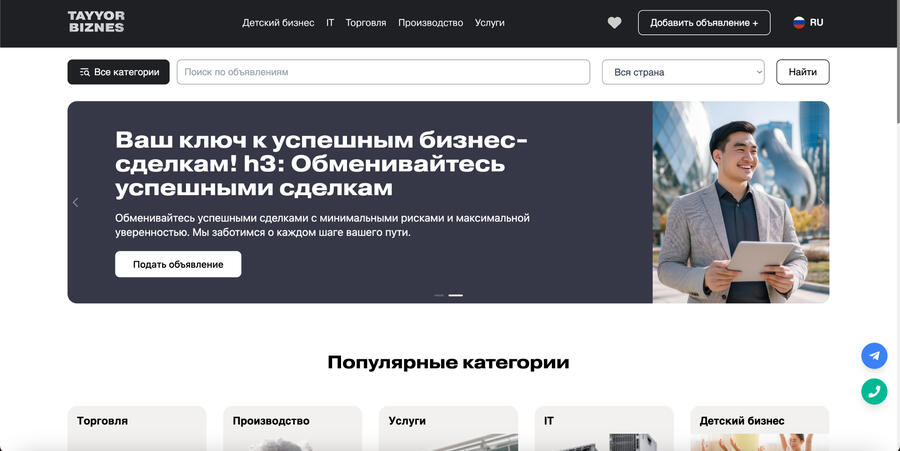Go to Производство in top navigation
Viewport: 900px width, 451px height.
[430, 22]
